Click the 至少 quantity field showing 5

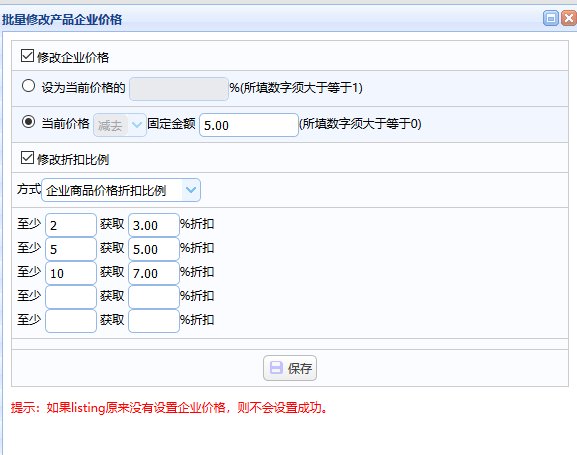[x=71, y=249]
